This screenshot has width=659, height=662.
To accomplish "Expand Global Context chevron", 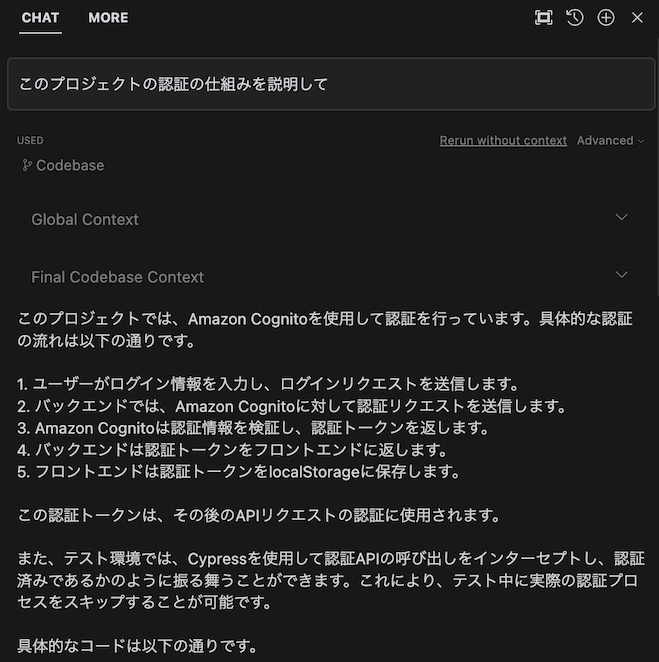I will tap(621, 217).
